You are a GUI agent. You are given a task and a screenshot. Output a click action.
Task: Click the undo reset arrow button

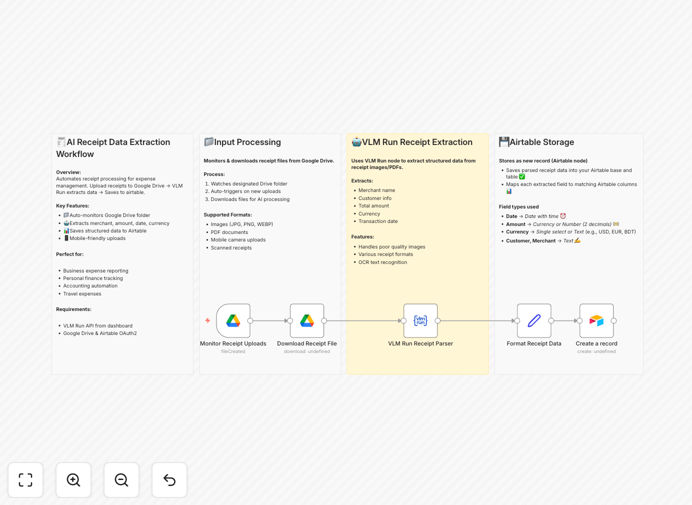(x=169, y=480)
